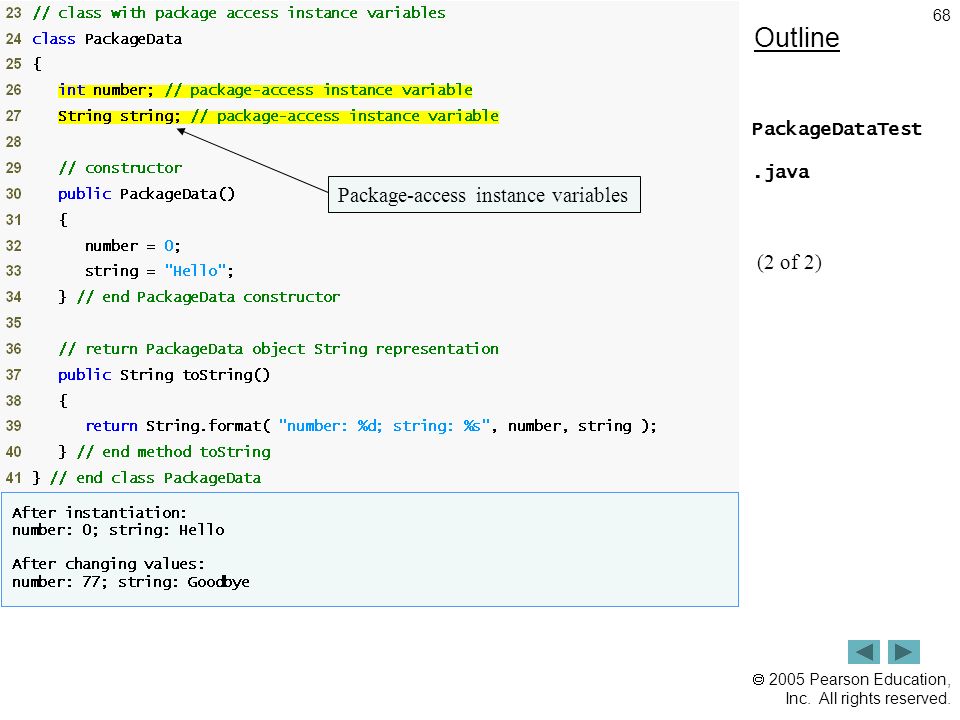Click string = "Hello"; statement
This screenshot has height=720, width=960.
coord(159,271)
